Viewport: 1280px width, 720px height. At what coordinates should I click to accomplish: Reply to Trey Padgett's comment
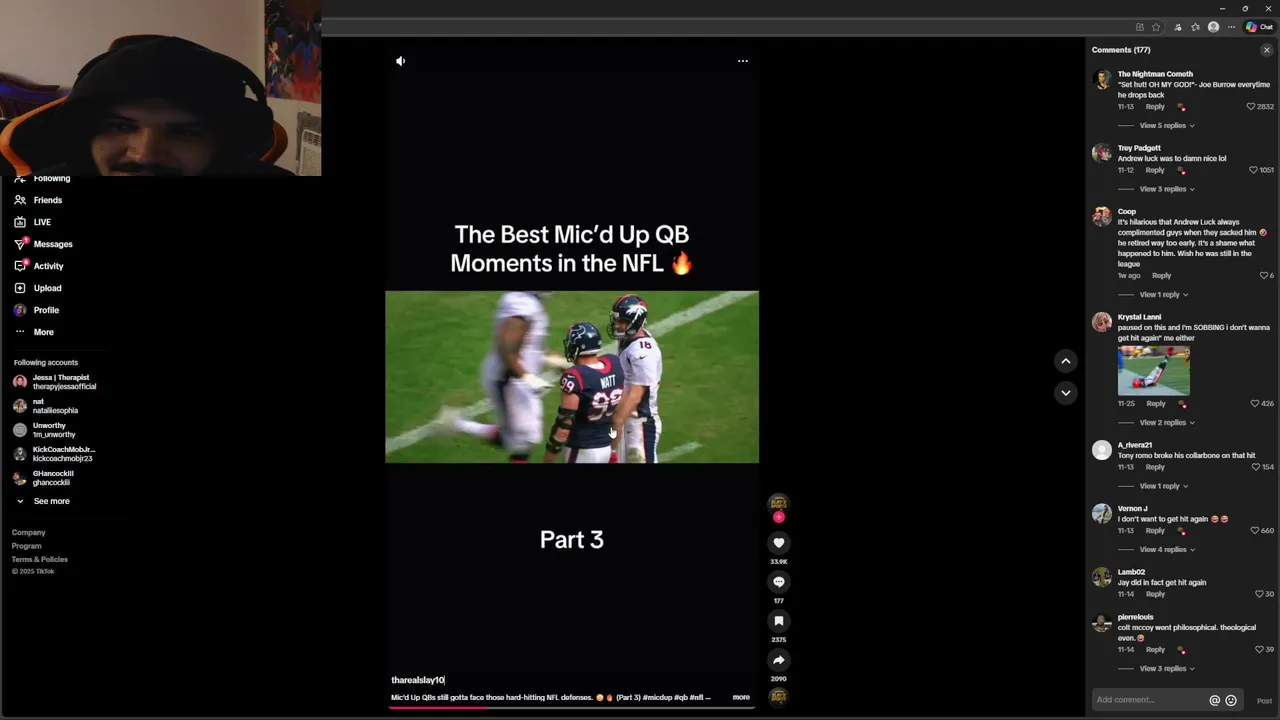[1155, 170]
